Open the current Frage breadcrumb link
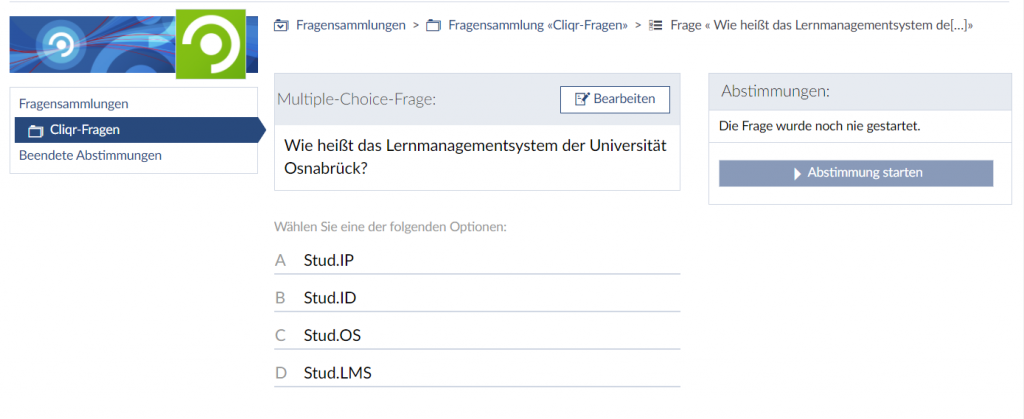This screenshot has height=419, width=1024. coord(822,25)
